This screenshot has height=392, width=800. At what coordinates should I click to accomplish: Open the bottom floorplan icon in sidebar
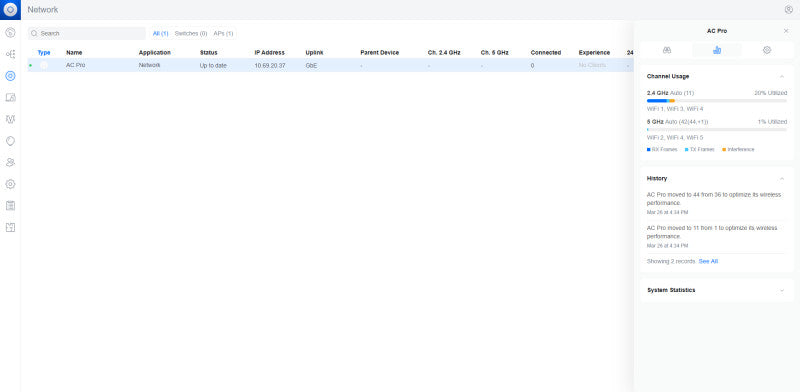(x=10, y=227)
